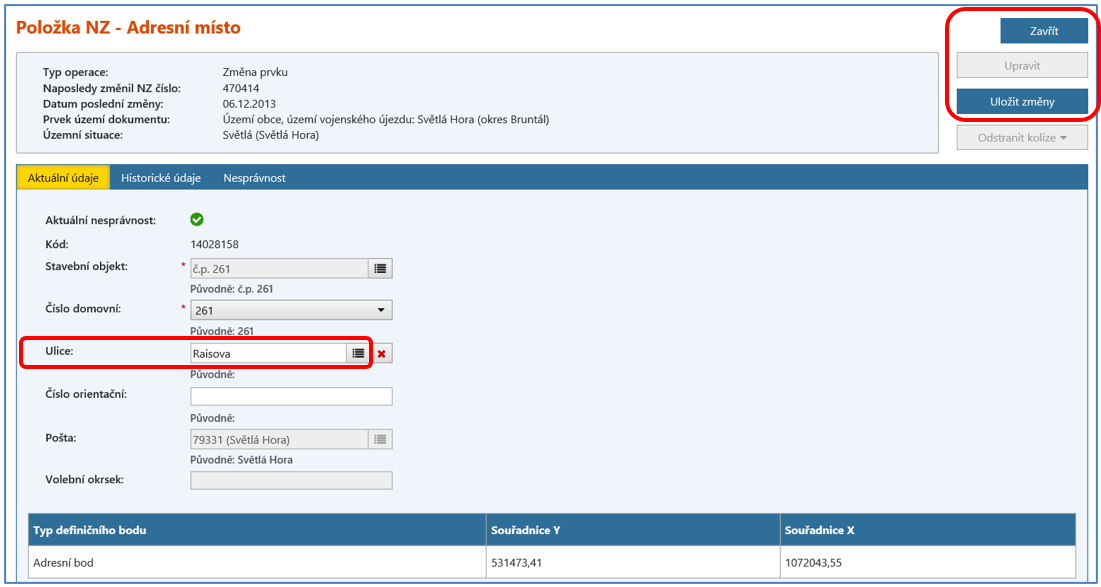Click the Upravit button
Image resolution: width=1101 pixels, height=587 pixels.
pos(1021,66)
